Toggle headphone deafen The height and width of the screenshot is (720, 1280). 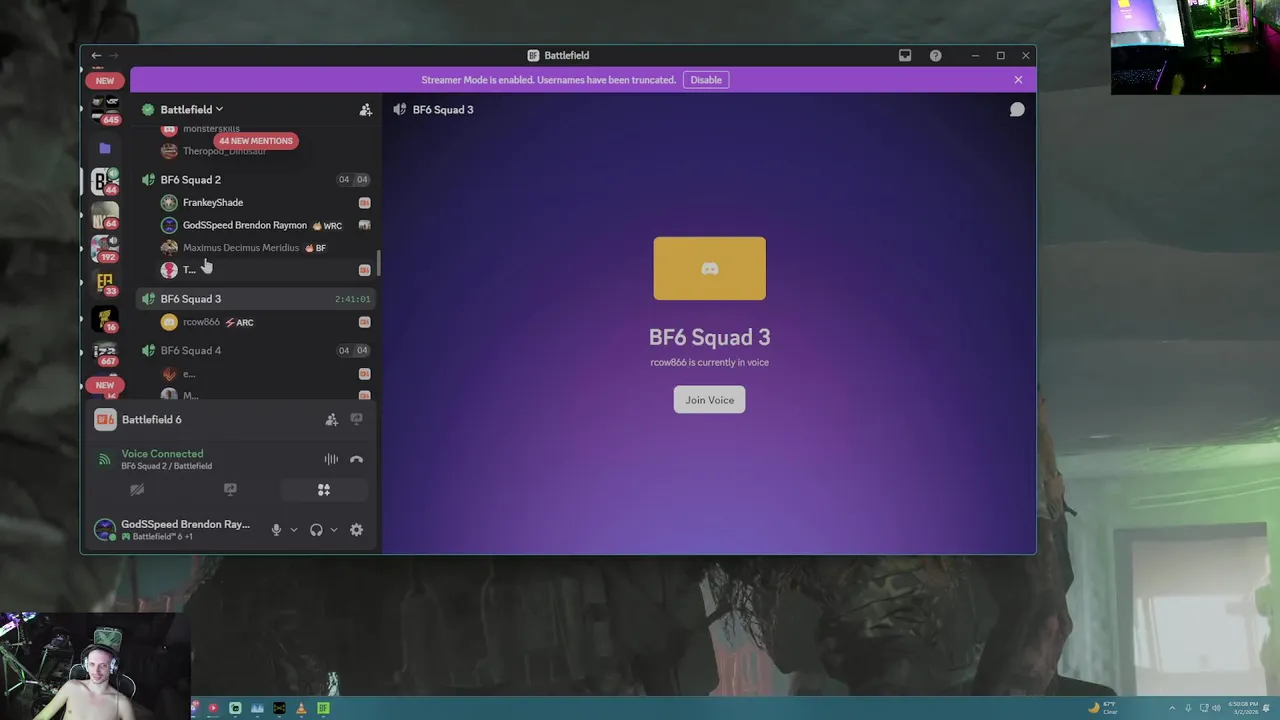316,530
